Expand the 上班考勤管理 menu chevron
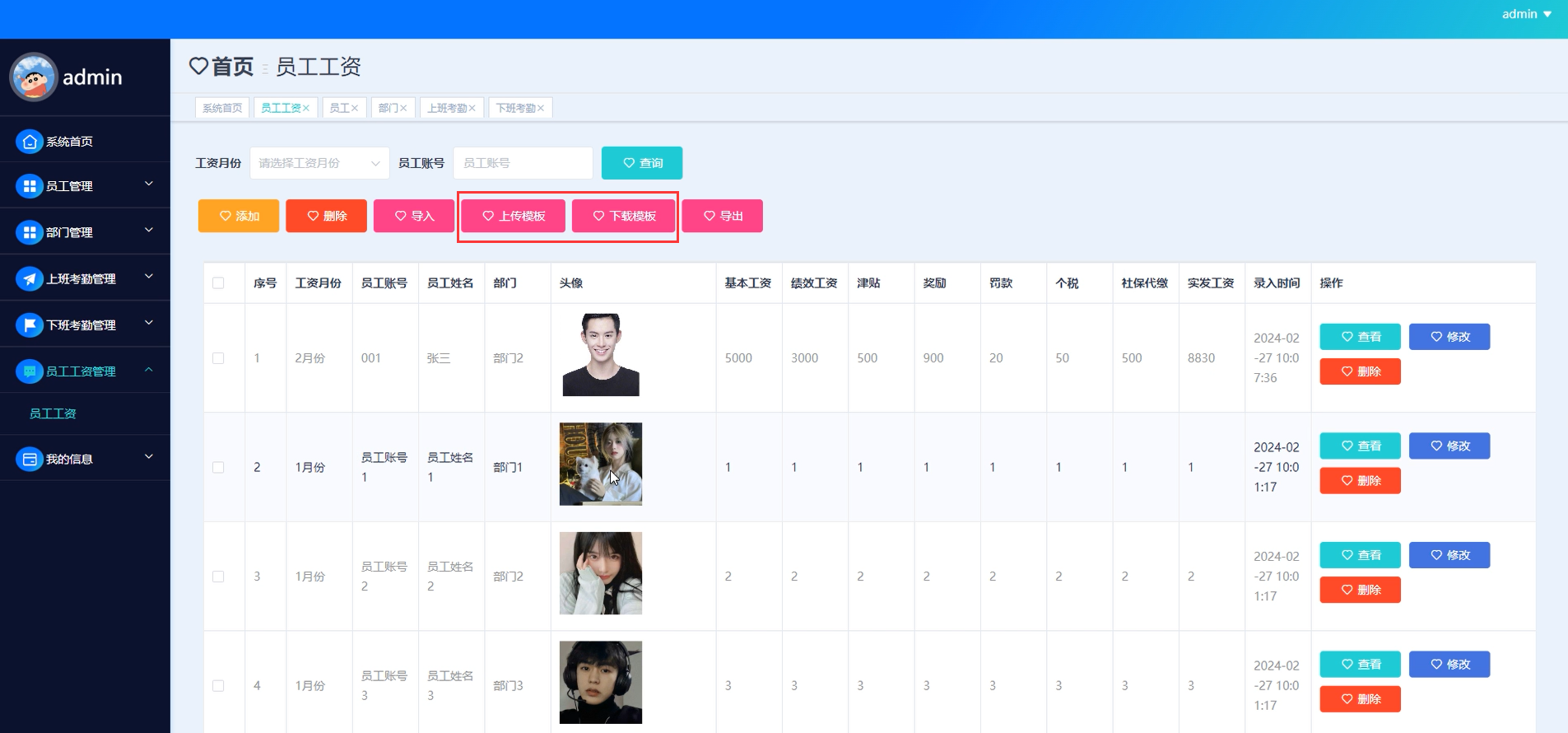Screen dimensions: 1568x733 [x=149, y=277]
